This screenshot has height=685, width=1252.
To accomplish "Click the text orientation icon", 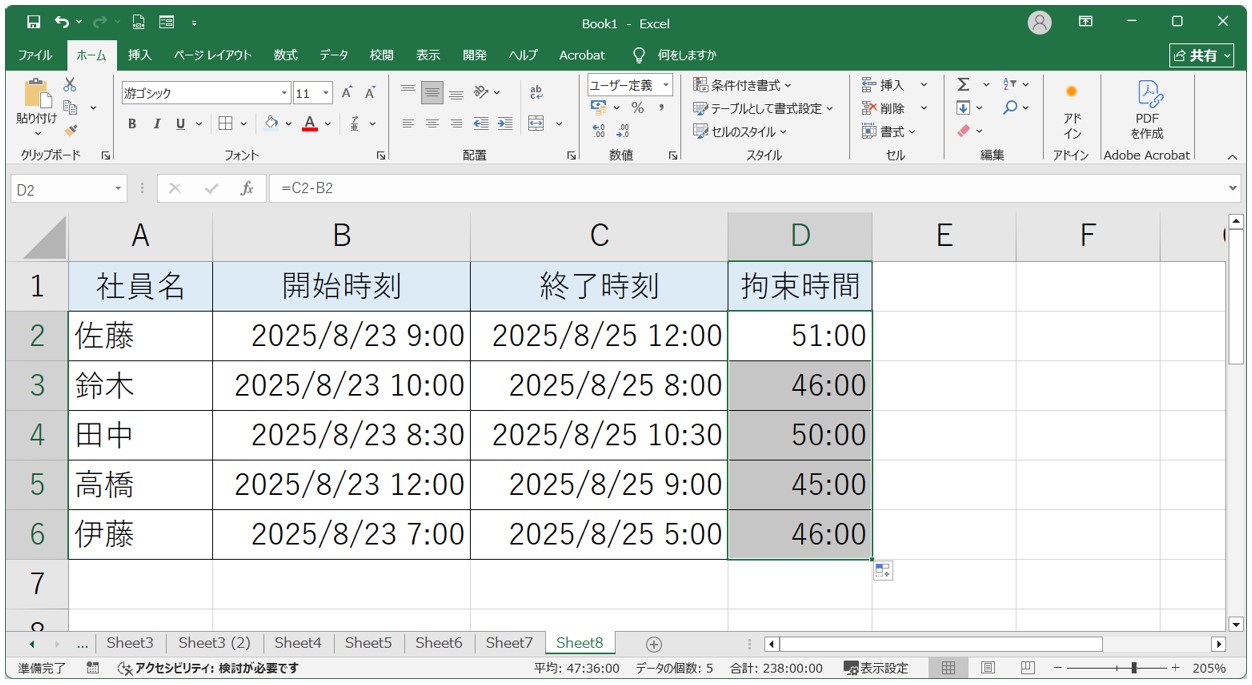I will (481, 92).
